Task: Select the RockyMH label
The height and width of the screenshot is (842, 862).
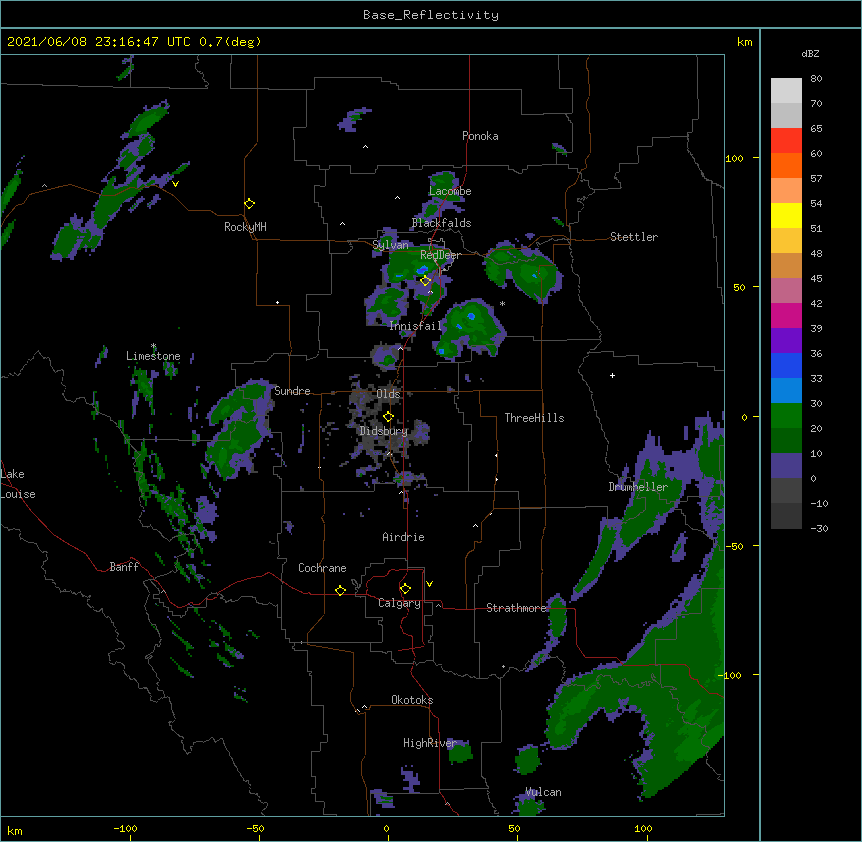Action: point(245,227)
